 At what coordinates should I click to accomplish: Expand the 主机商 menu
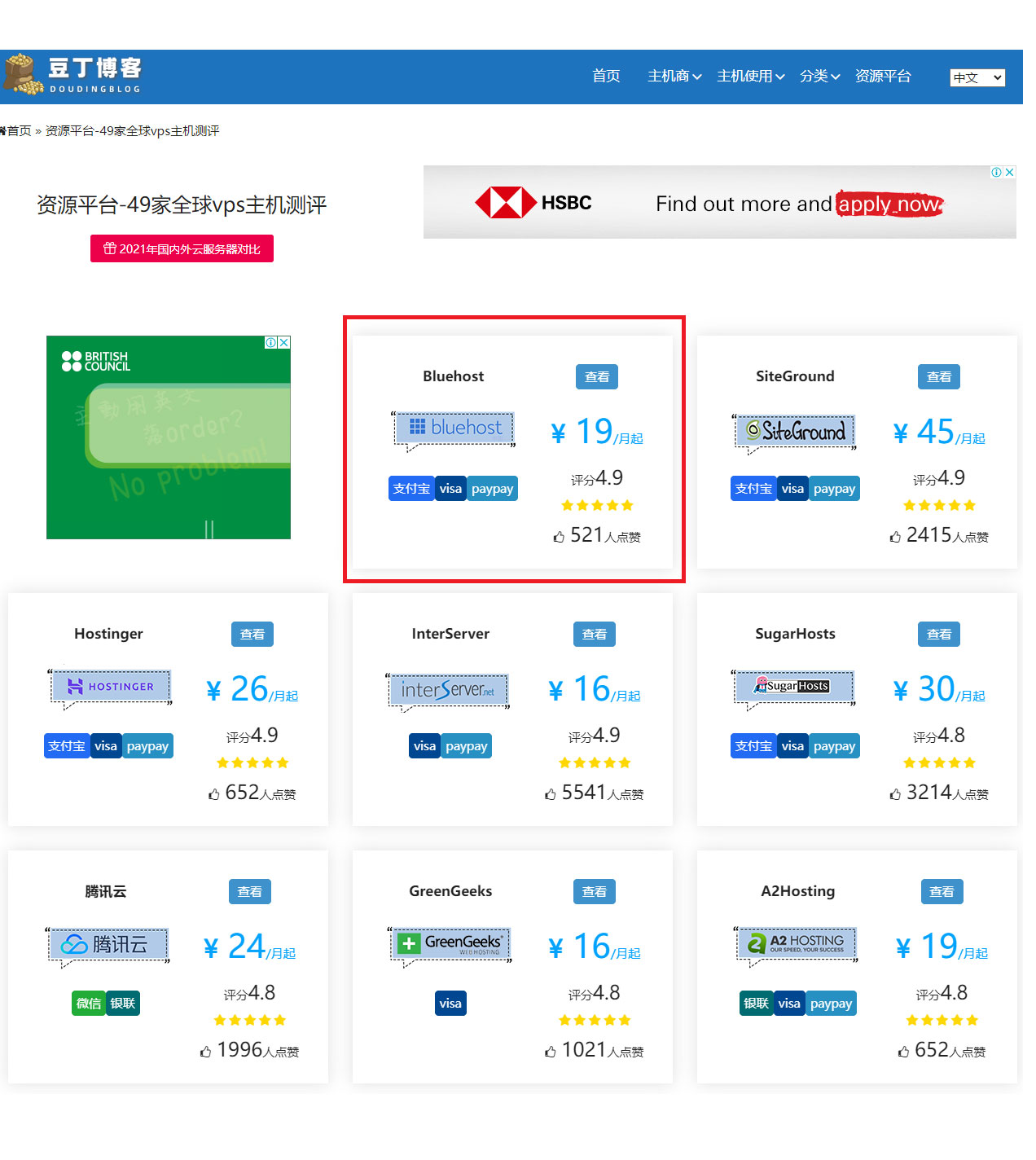(x=674, y=76)
